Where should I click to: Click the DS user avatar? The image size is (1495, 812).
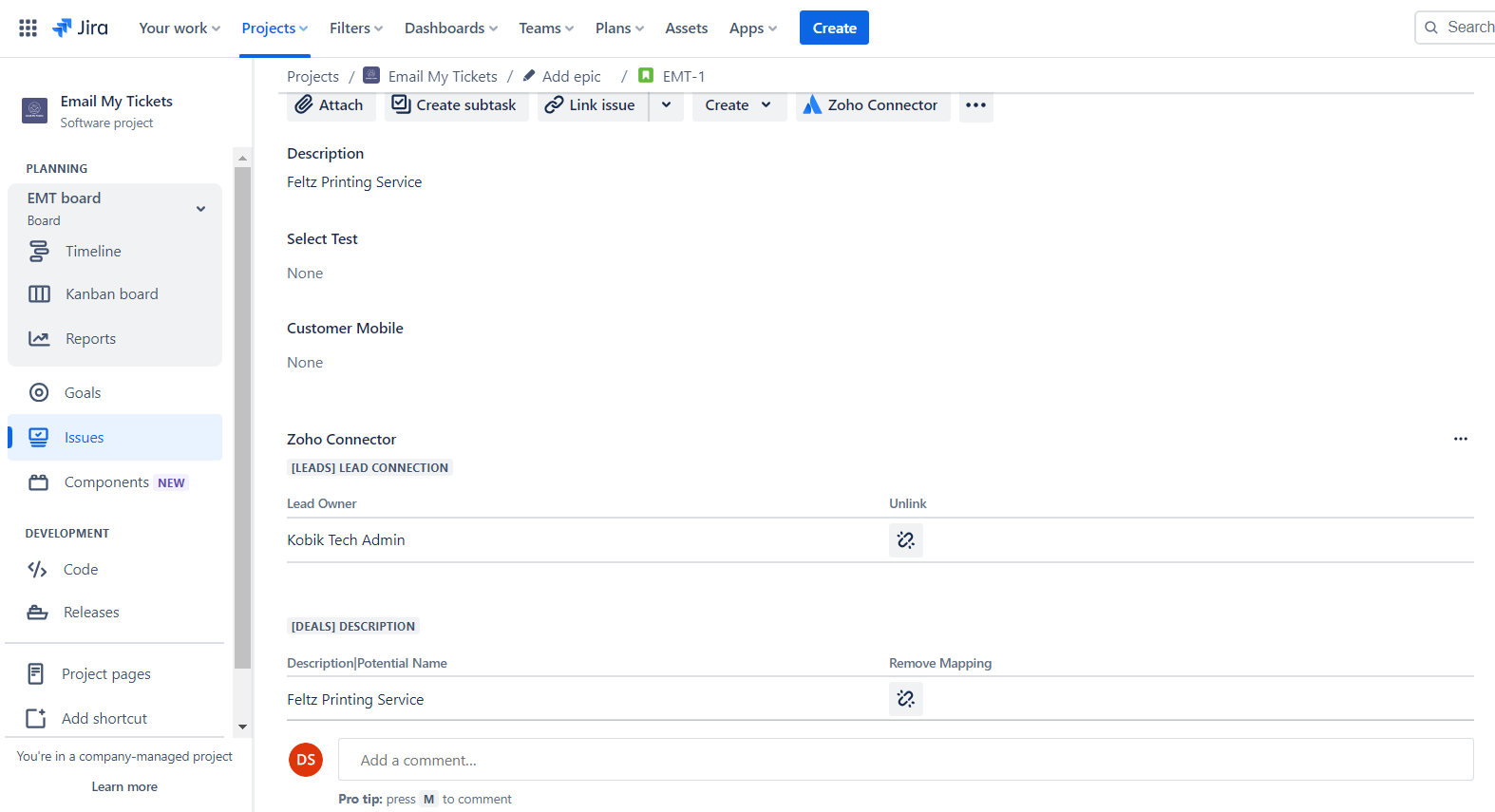pyautogui.click(x=306, y=760)
